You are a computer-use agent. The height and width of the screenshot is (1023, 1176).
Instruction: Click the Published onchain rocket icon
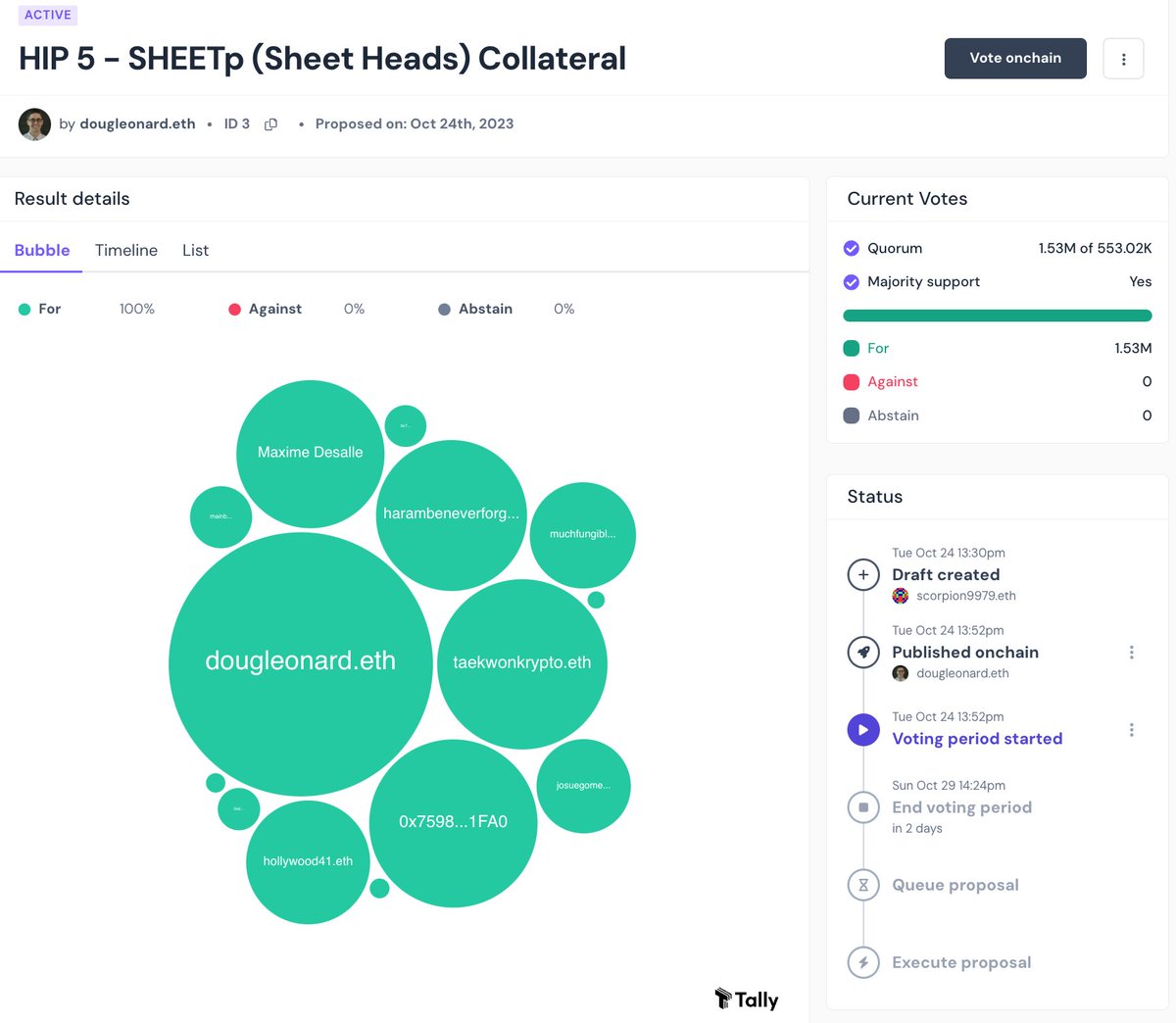[x=863, y=652]
